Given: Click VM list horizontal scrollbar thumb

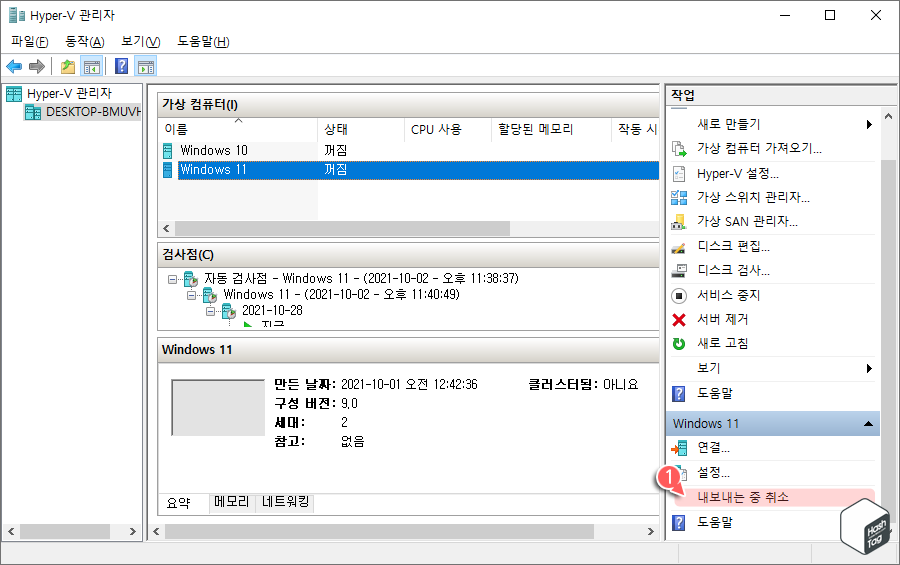Looking at the screenshot, I should [342, 229].
